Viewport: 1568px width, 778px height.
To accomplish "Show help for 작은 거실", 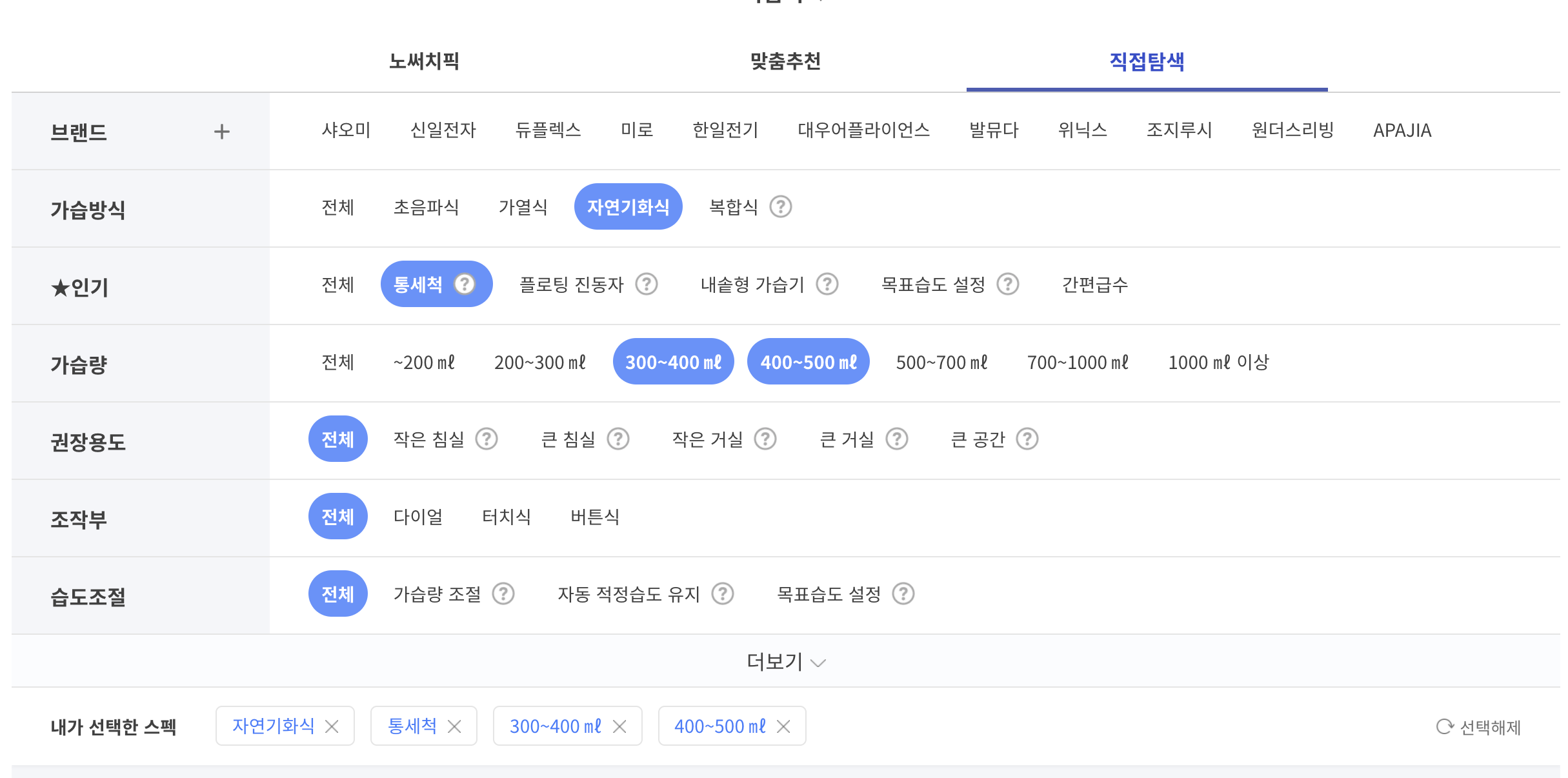I will tap(765, 439).
